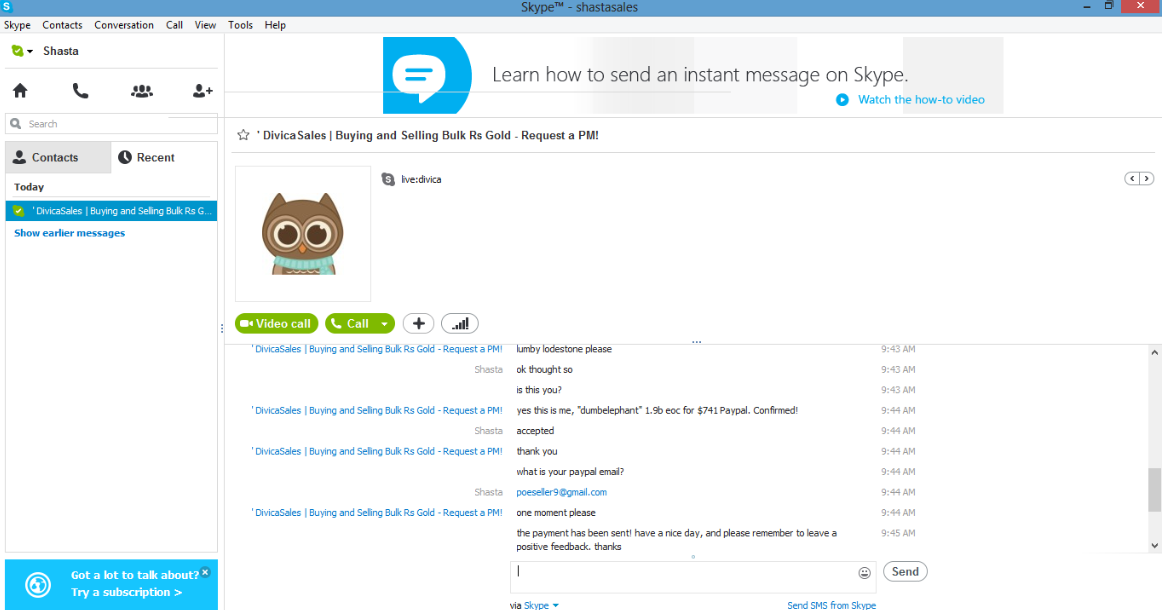Open call quality signal bars button
Viewport: 1162px width, 610px height.
tap(460, 324)
